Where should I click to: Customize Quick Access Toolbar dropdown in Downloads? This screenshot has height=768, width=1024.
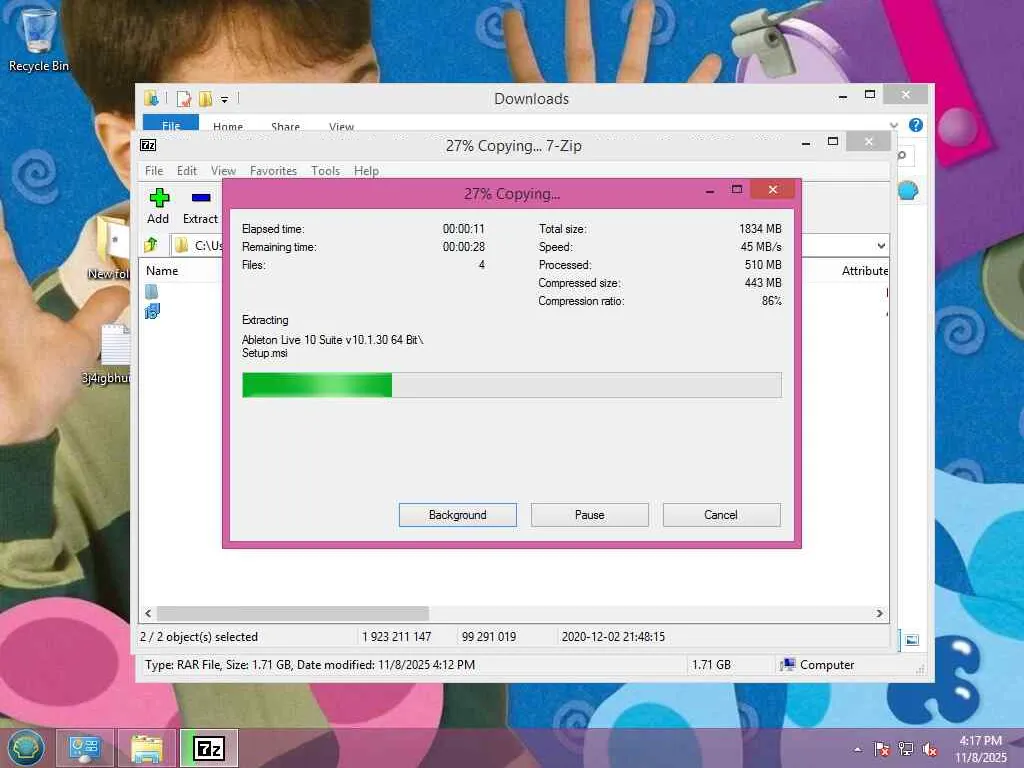click(224, 99)
